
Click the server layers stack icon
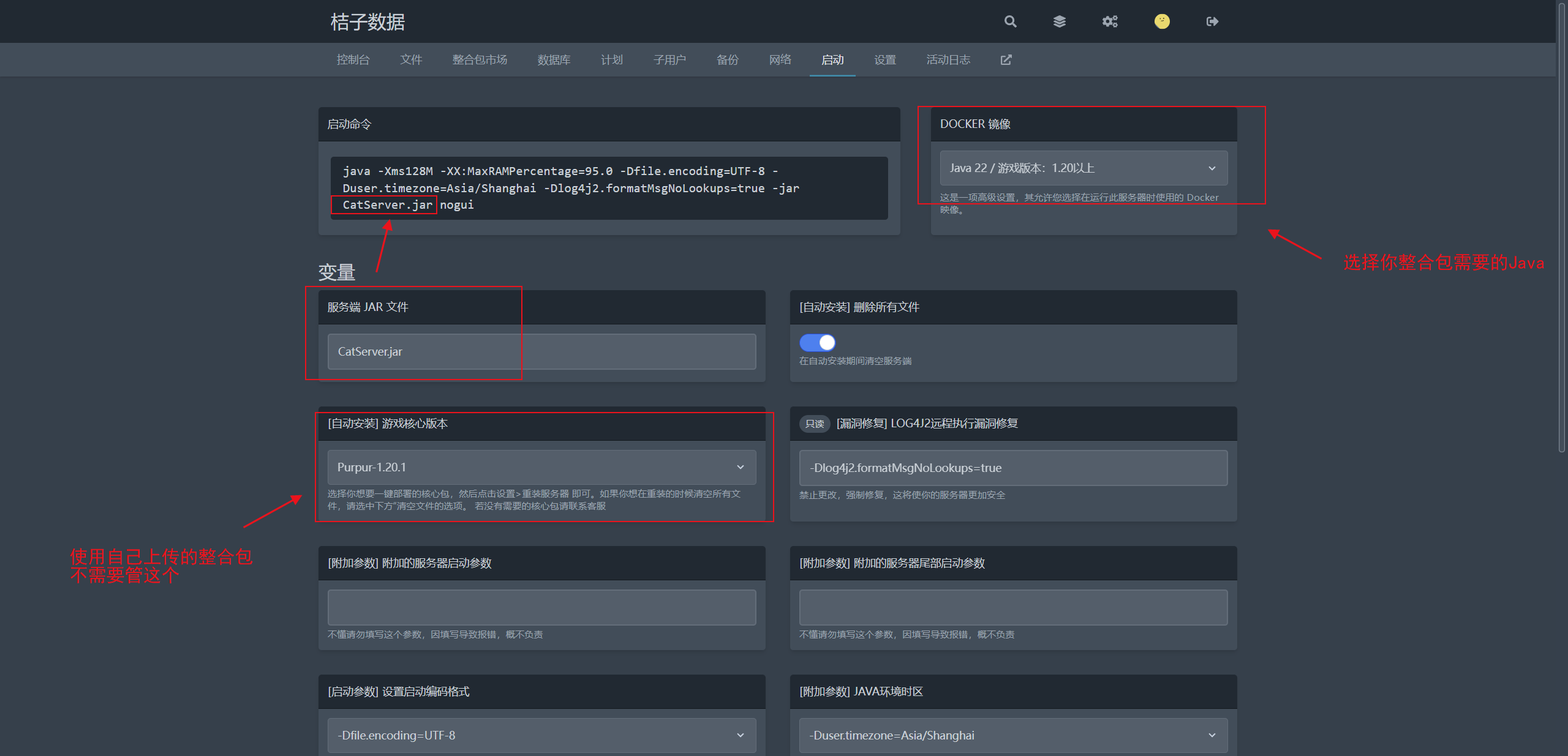tap(1059, 21)
